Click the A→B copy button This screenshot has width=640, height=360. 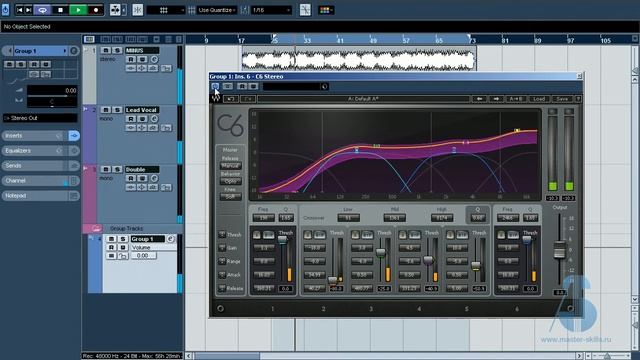click(516, 99)
